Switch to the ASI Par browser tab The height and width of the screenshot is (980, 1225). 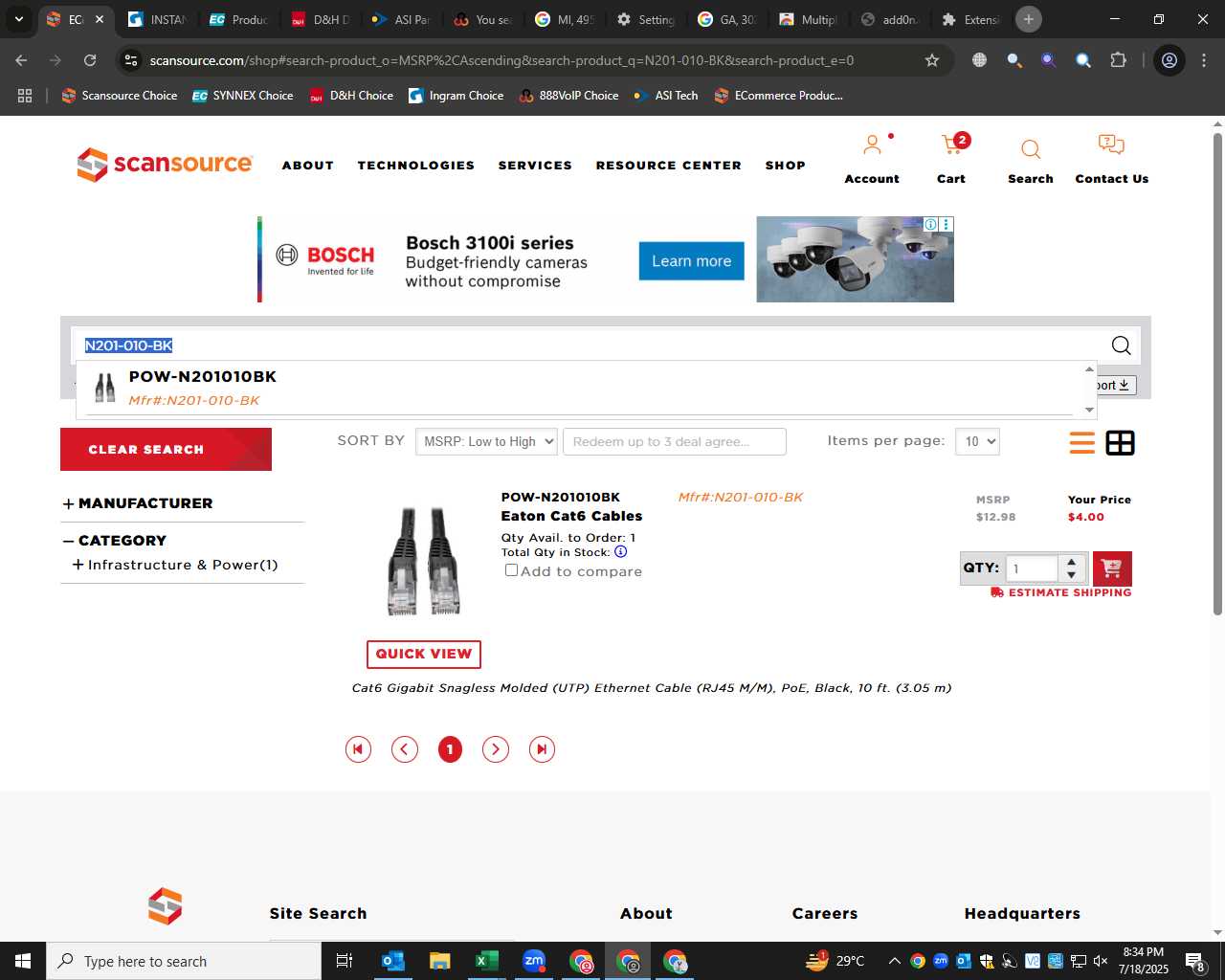click(x=402, y=19)
